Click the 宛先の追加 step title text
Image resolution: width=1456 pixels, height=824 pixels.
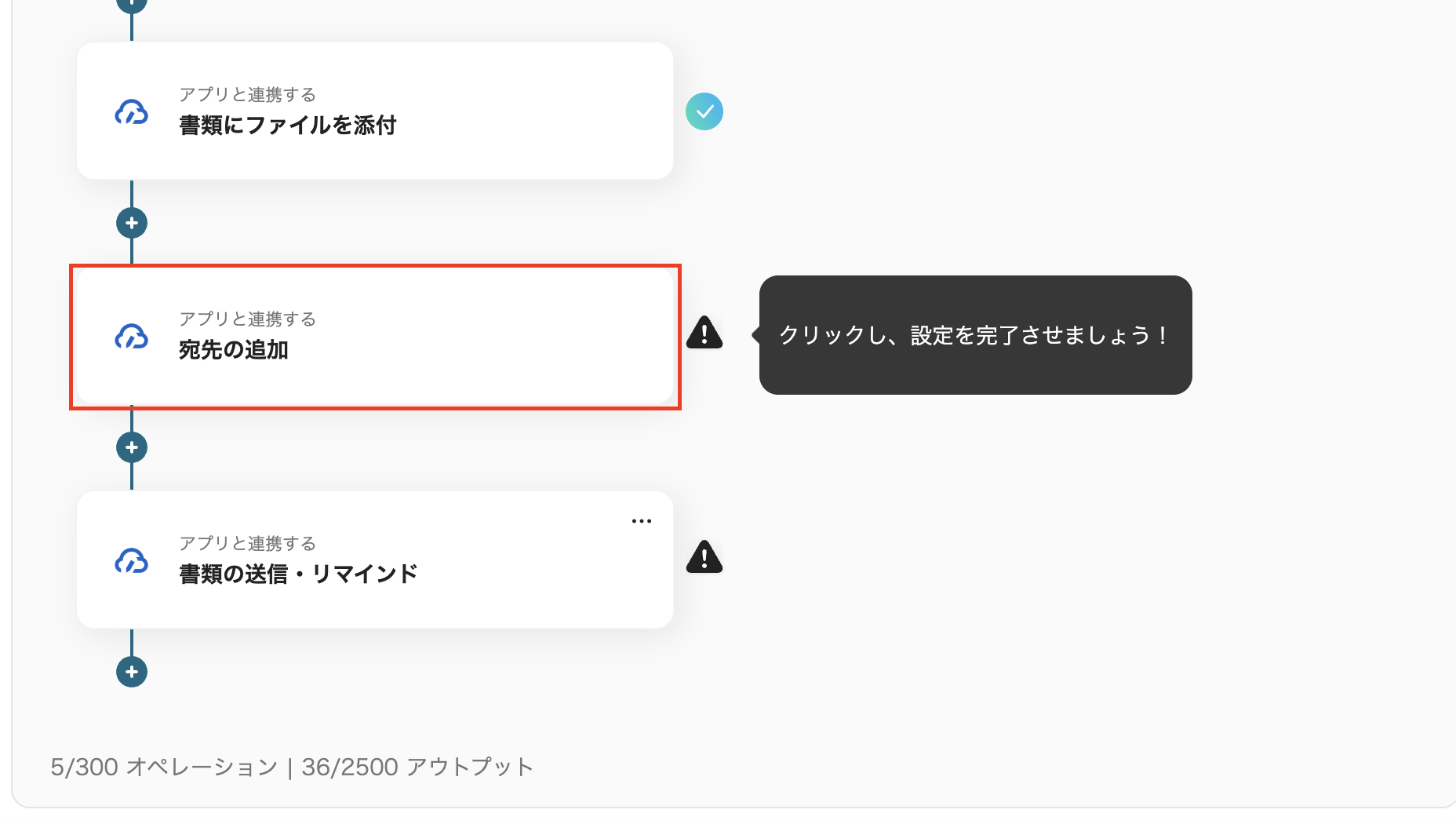[x=232, y=352]
